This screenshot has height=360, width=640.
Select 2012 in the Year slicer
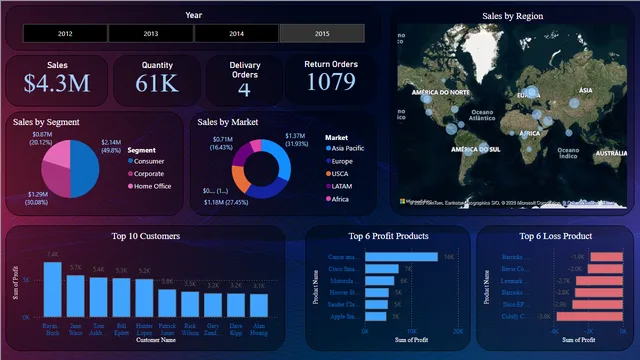65,33
